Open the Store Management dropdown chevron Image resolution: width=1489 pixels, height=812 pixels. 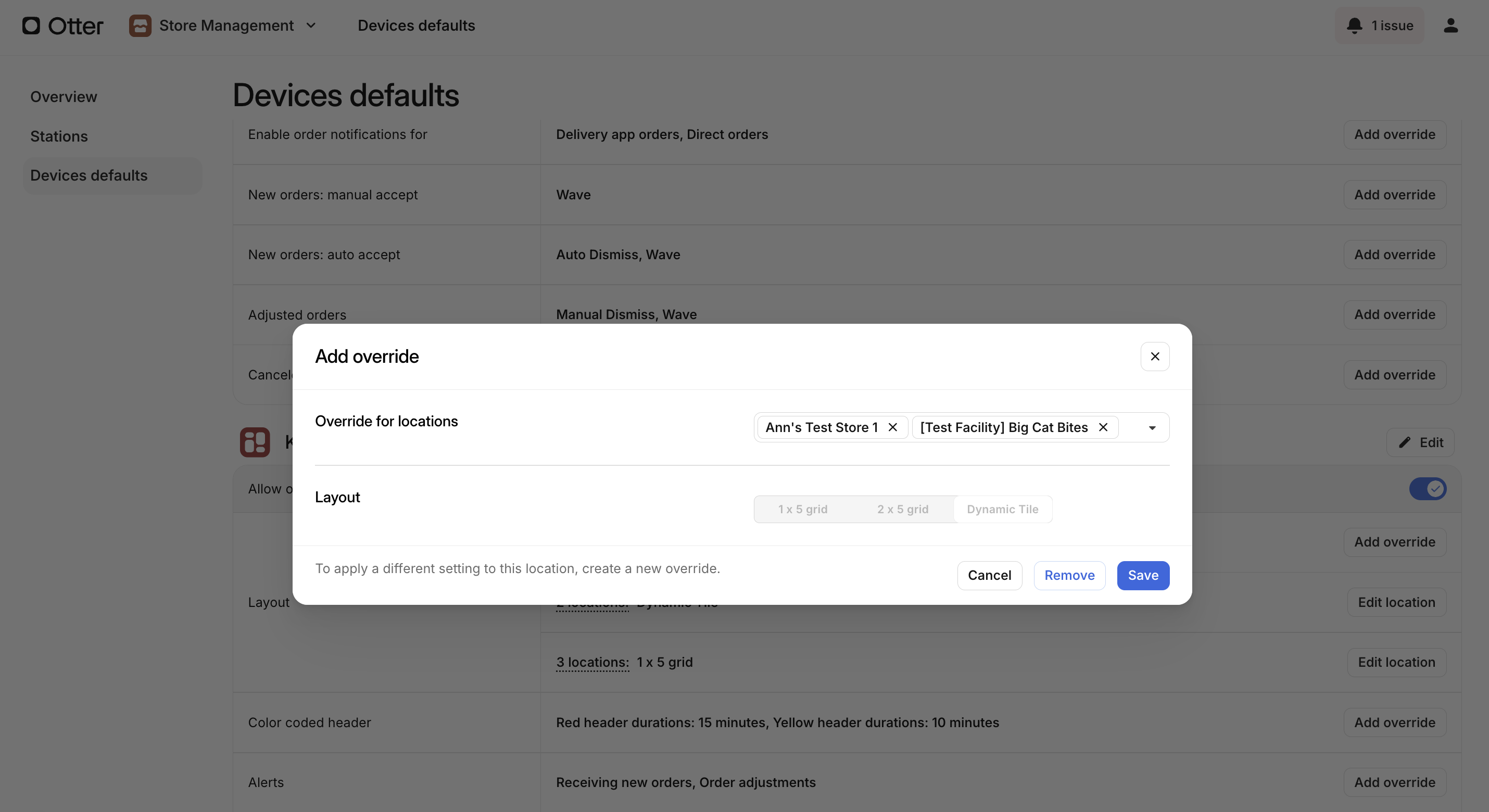311,26
